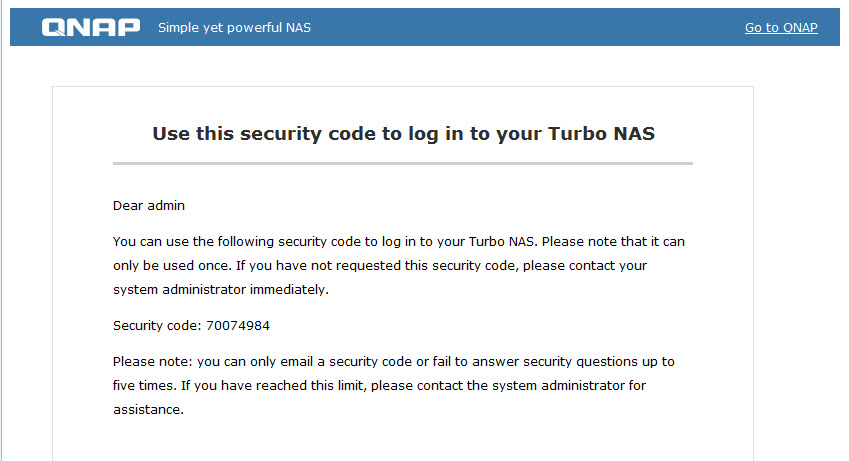
Task: Click the line starting 'You can use the following'
Action: pos(399,242)
